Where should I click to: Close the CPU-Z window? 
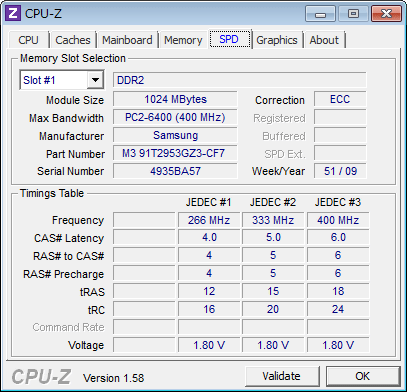tap(386, 14)
